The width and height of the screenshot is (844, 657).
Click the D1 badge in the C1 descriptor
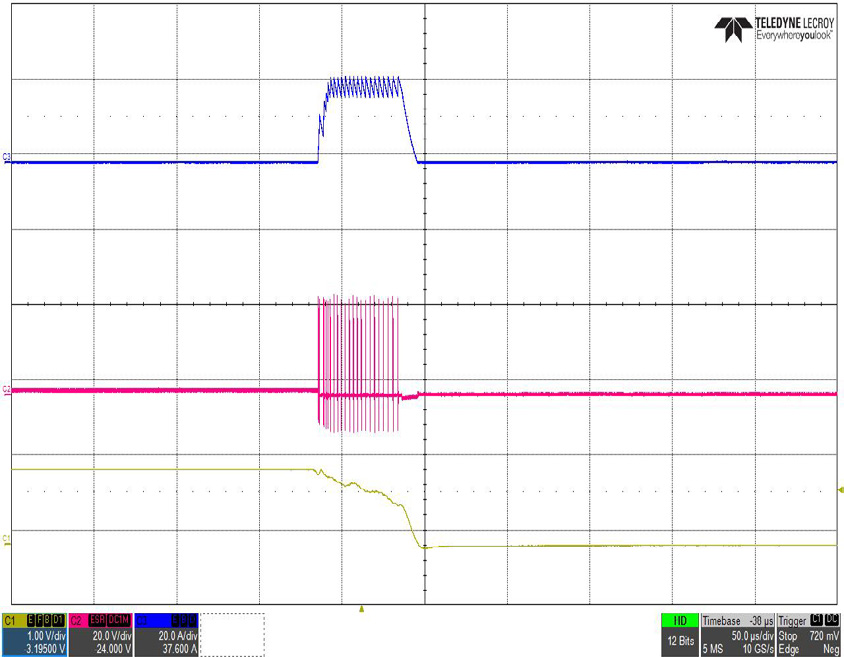pyautogui.click(x=57, y=621)
